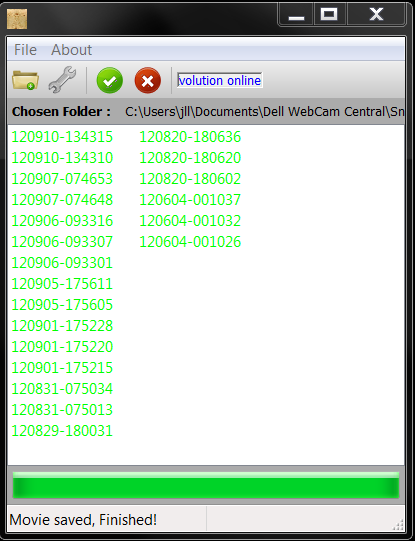
Task: Click the chosen folder path text
Action: pyautogui.click(x=265, y=111)
